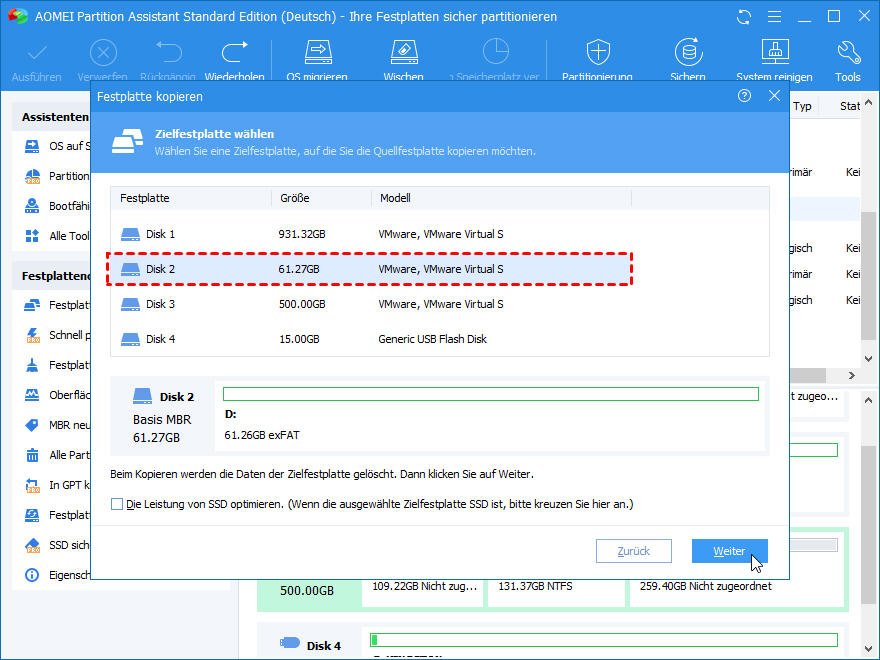Click the Partition wizard sidebar icon
The height and width of the screenshot is (660, 880).
[32, 176]
